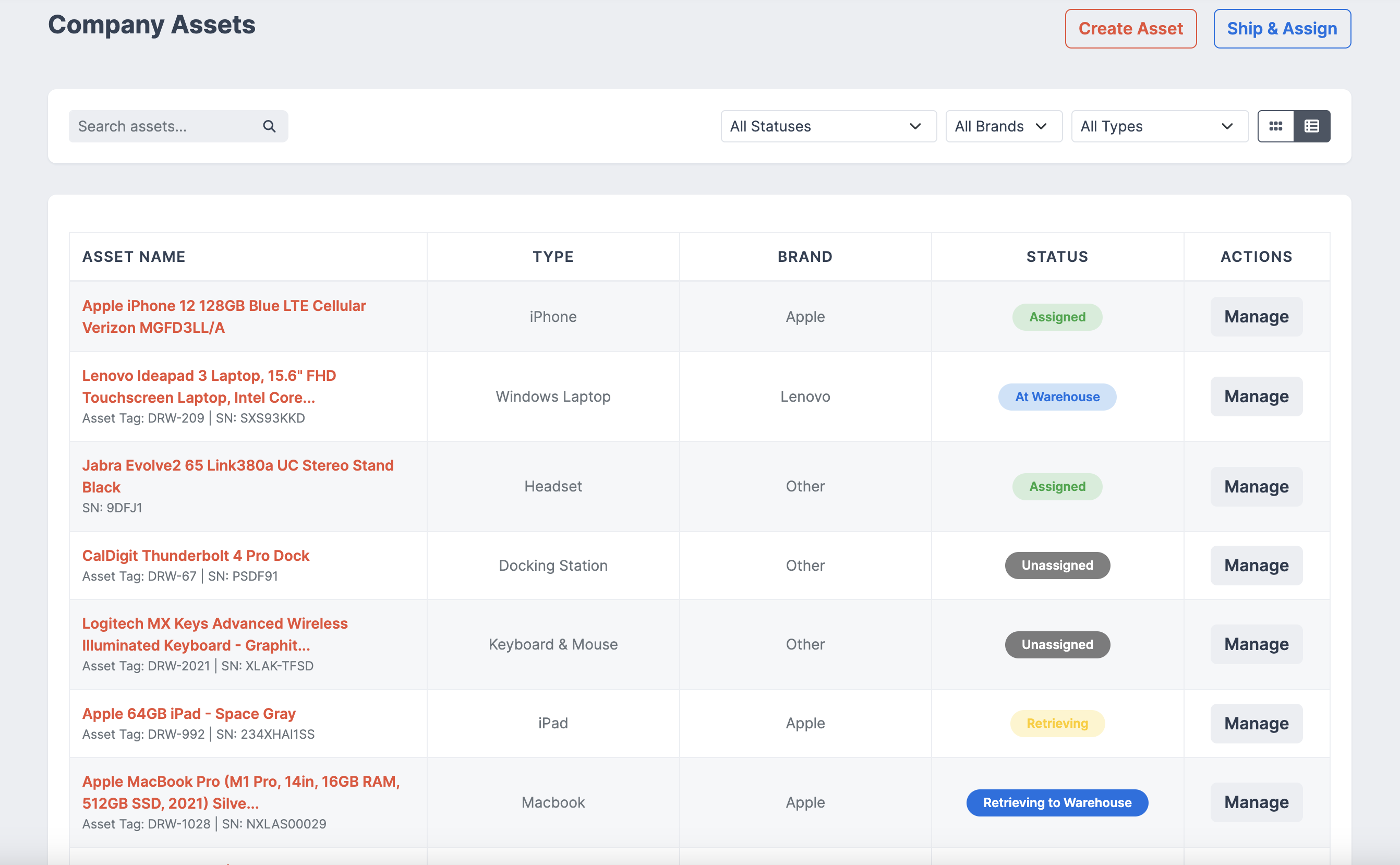Open Apple iPhone 12 128GB Blue link

(224, 316)
